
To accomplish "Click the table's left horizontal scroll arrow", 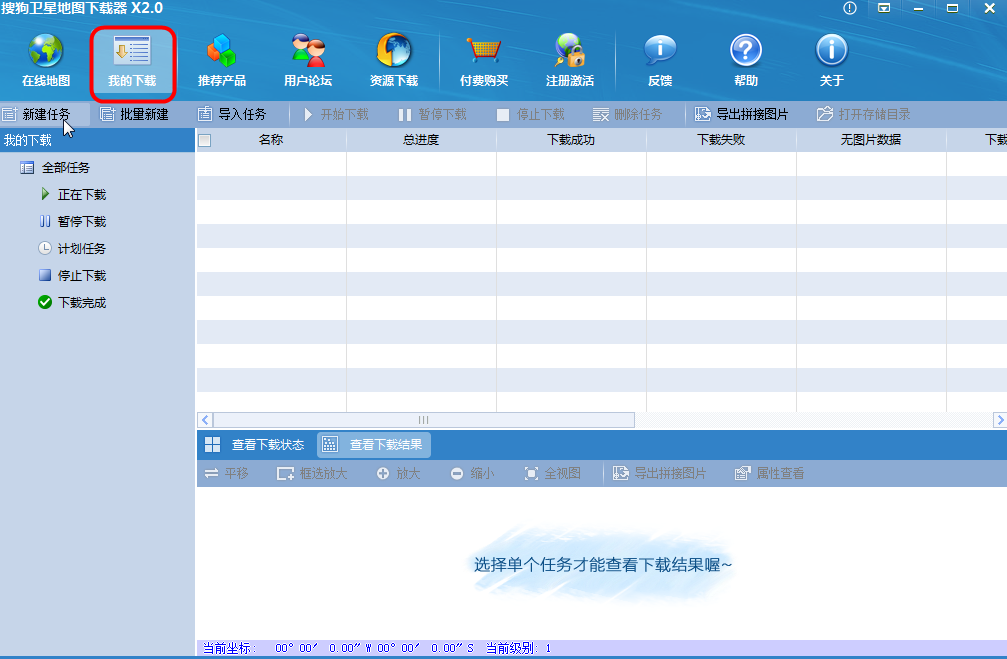I will pos(205,420).
